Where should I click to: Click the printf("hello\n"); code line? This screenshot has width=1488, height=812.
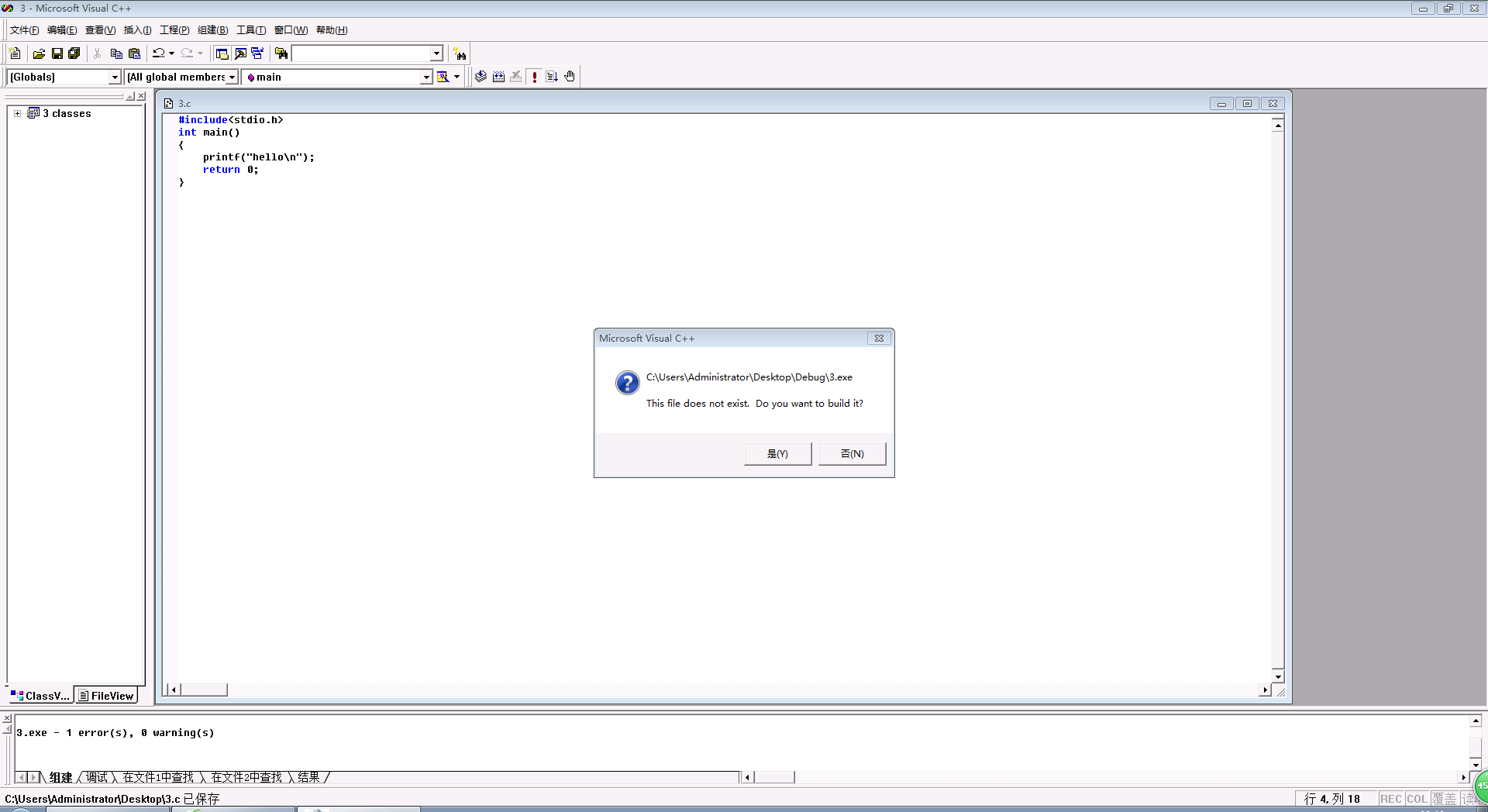[259, 157]
